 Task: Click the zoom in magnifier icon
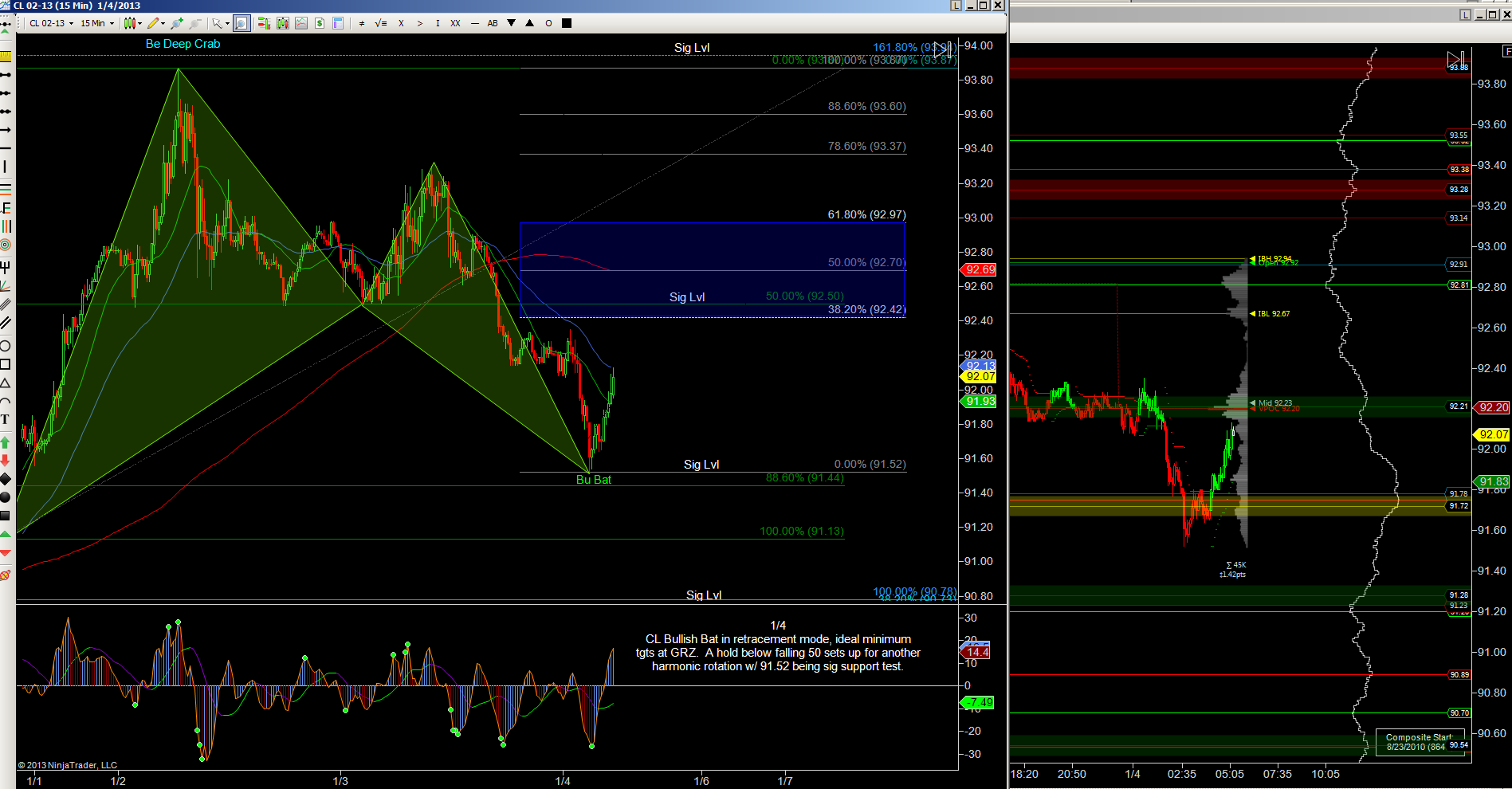[176, 23]
